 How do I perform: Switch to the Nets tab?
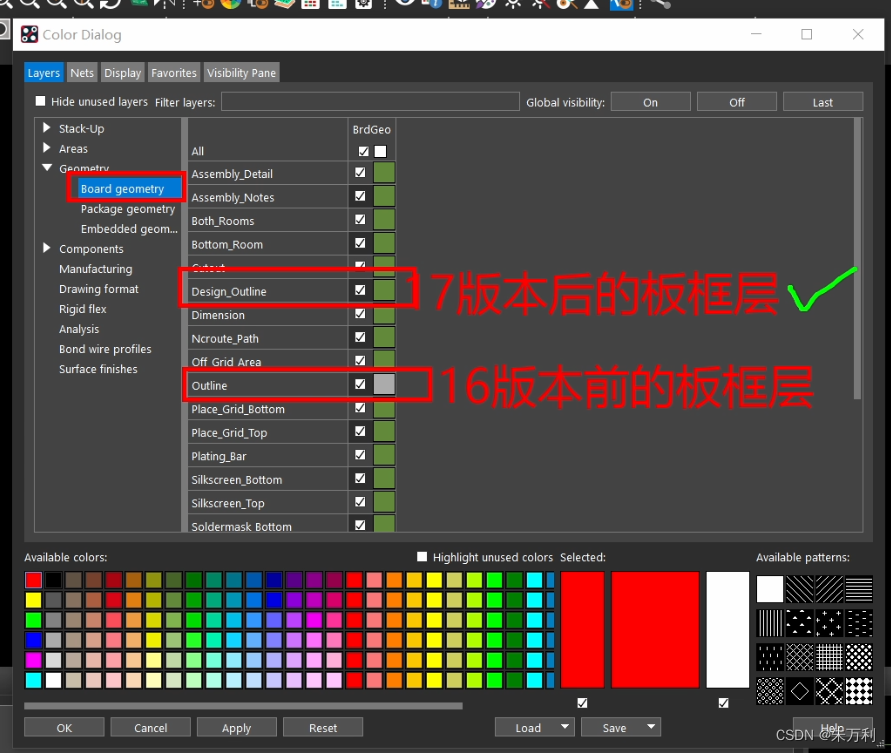click(81, 72)
